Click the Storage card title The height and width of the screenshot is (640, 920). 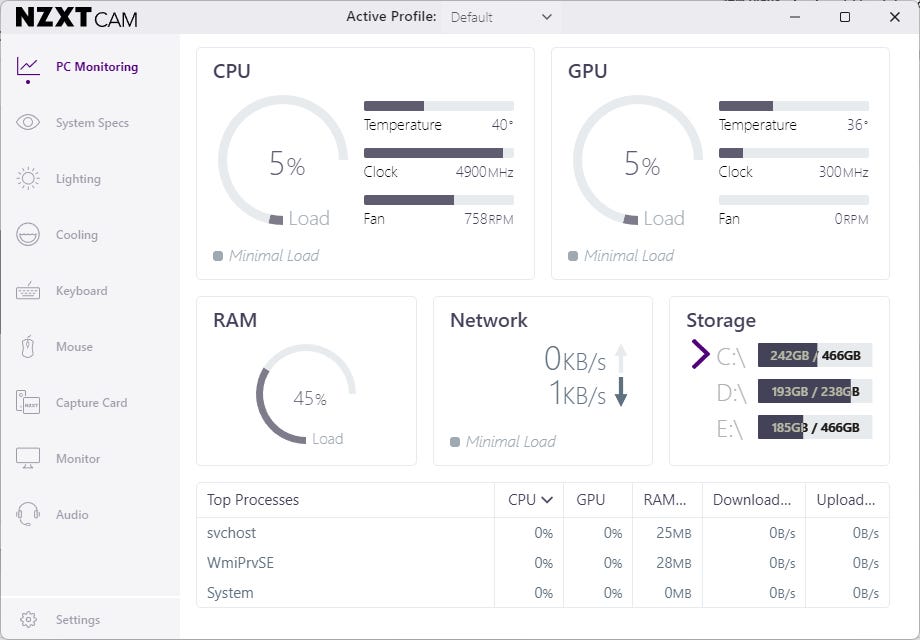(x=721, y=321)
